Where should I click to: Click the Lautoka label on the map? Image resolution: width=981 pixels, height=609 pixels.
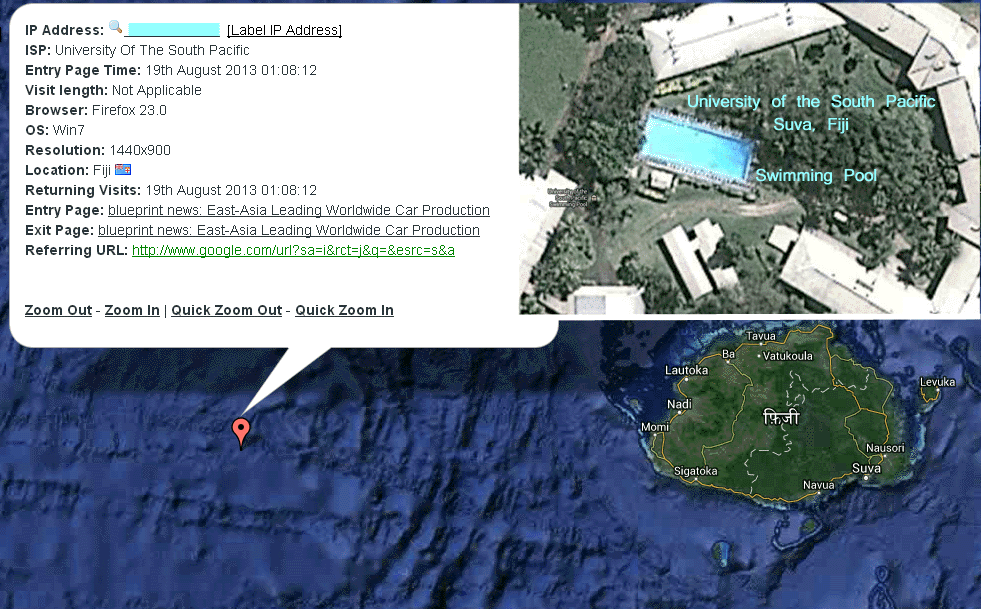pos(686,370)
